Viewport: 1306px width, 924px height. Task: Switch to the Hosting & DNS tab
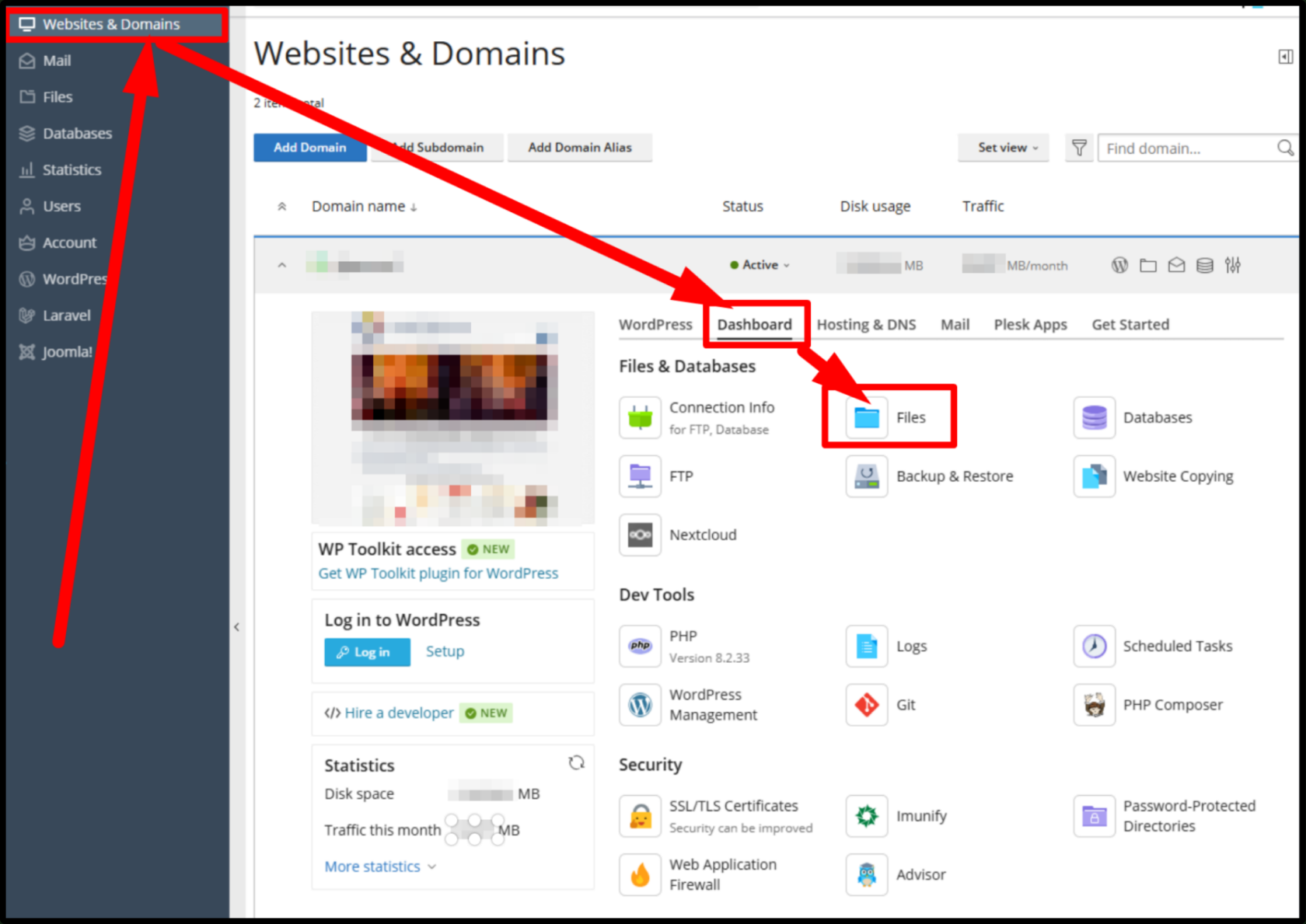pos(866,325)
